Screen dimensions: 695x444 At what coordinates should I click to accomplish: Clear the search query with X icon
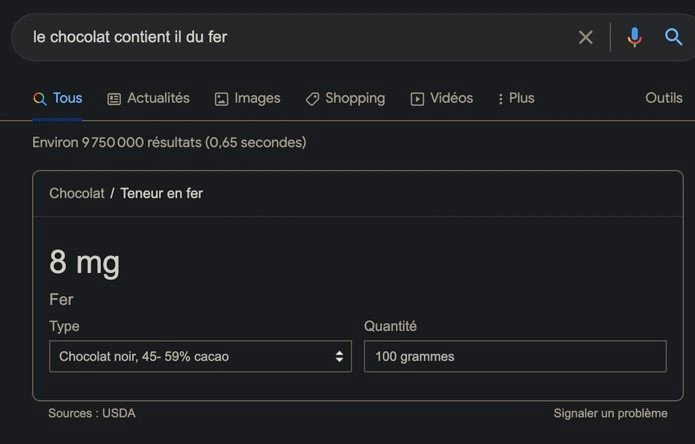tap(586, 37)
